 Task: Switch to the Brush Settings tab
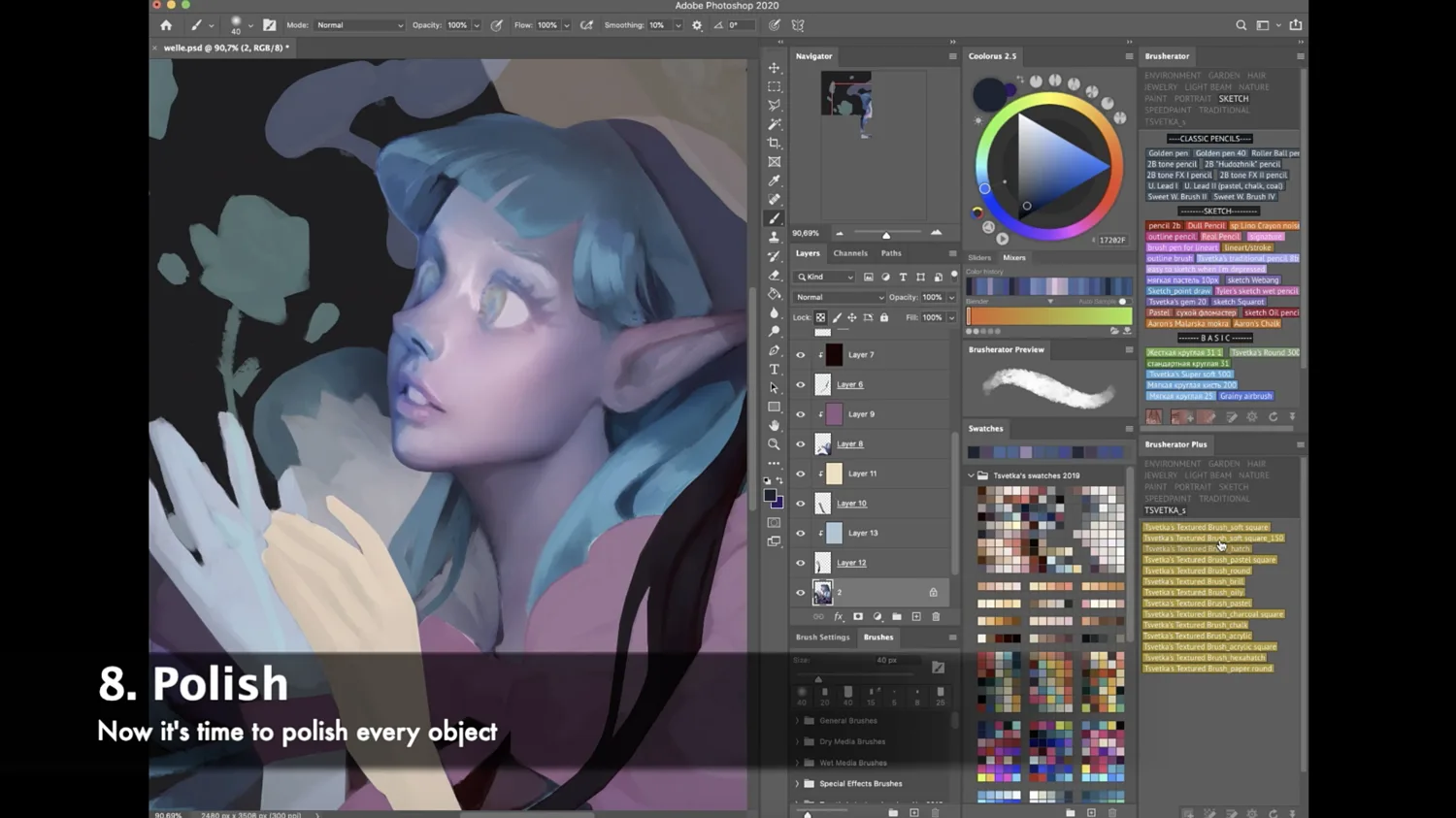coord(822,638)
